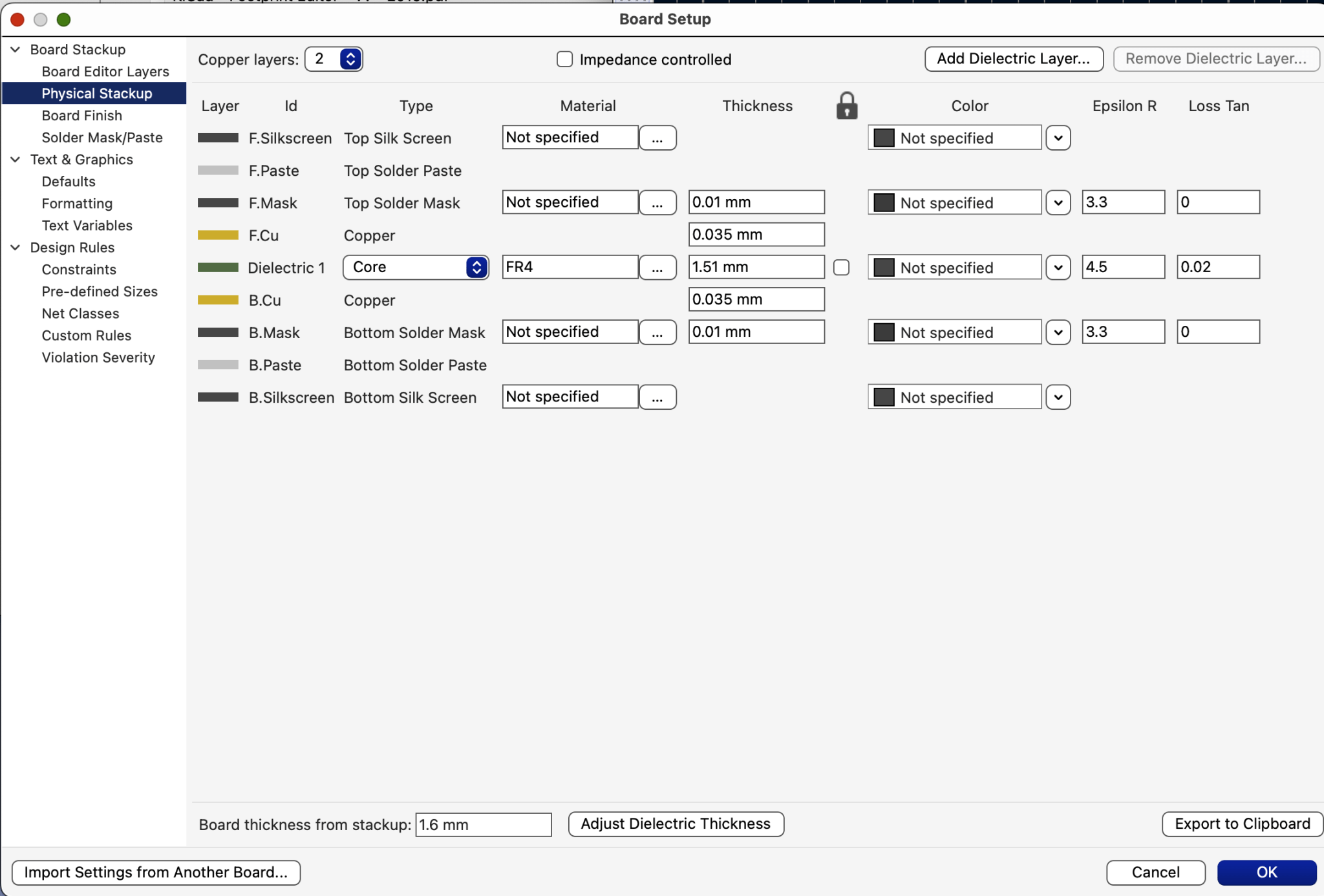Click B.Silkscreen color swatch
Viewport: 1324px width, 896px height.
pos(884,397)
